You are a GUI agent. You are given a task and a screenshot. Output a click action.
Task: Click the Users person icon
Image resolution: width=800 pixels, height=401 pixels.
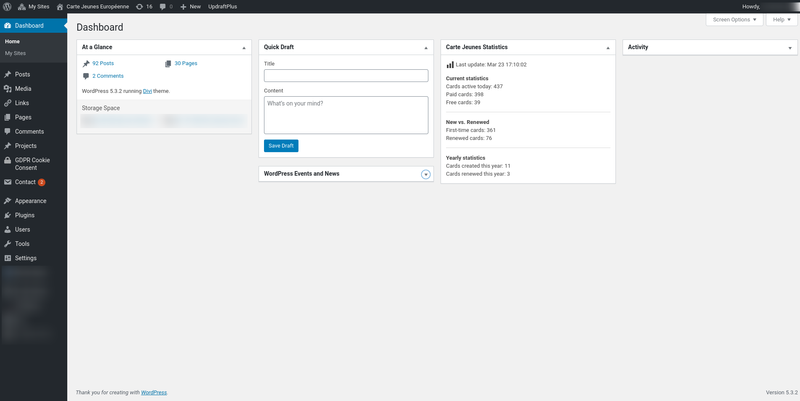coord(7,230)
